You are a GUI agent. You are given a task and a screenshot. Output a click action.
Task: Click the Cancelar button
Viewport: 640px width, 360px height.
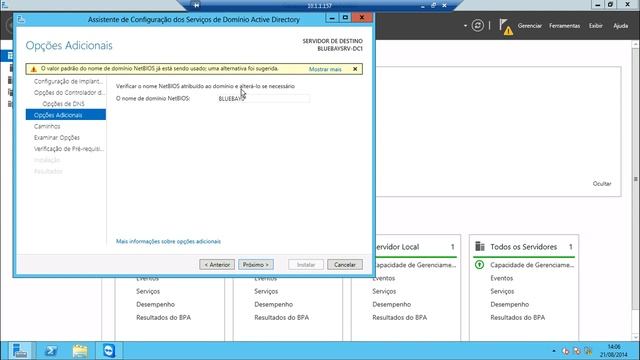click(x=345, y=264)
